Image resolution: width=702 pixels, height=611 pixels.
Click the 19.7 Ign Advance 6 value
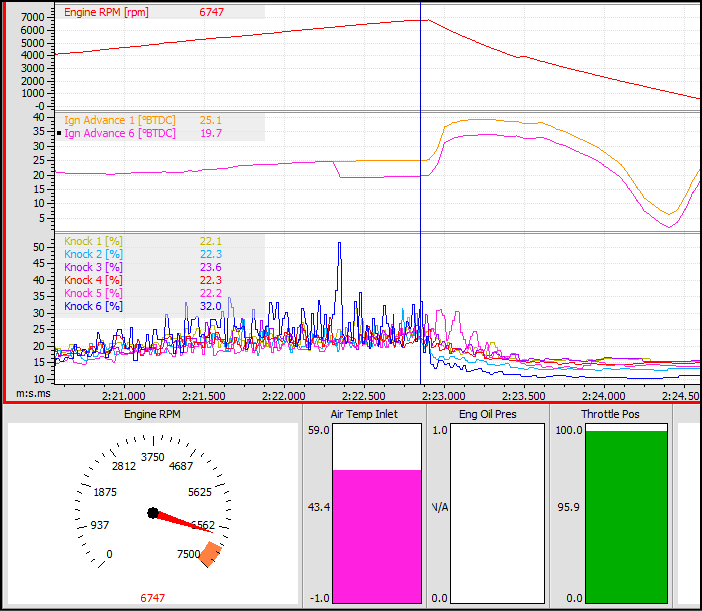point(210,133)
